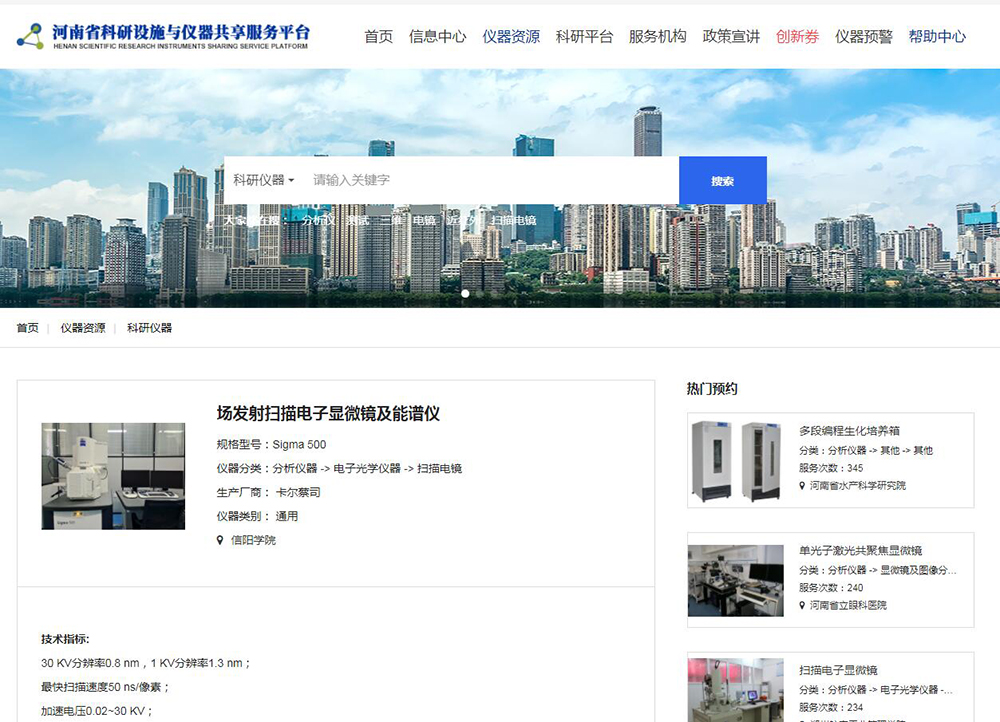The image size is (1000, 722).
Task: Open the 创新券 navigation item
Action: (797, 37)
